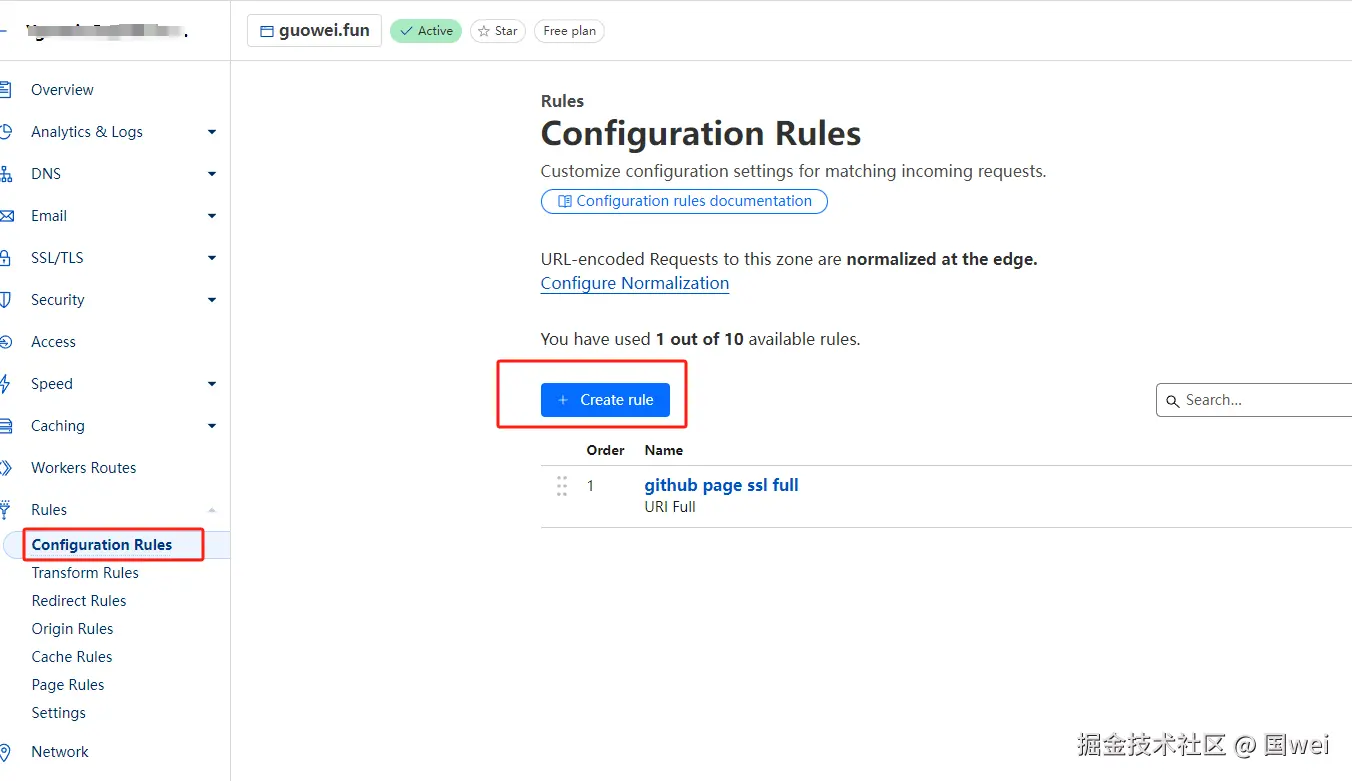1352x781 pixels.
Task: Expand the DNS section dropdown arrow
Action: click(211, 174)
